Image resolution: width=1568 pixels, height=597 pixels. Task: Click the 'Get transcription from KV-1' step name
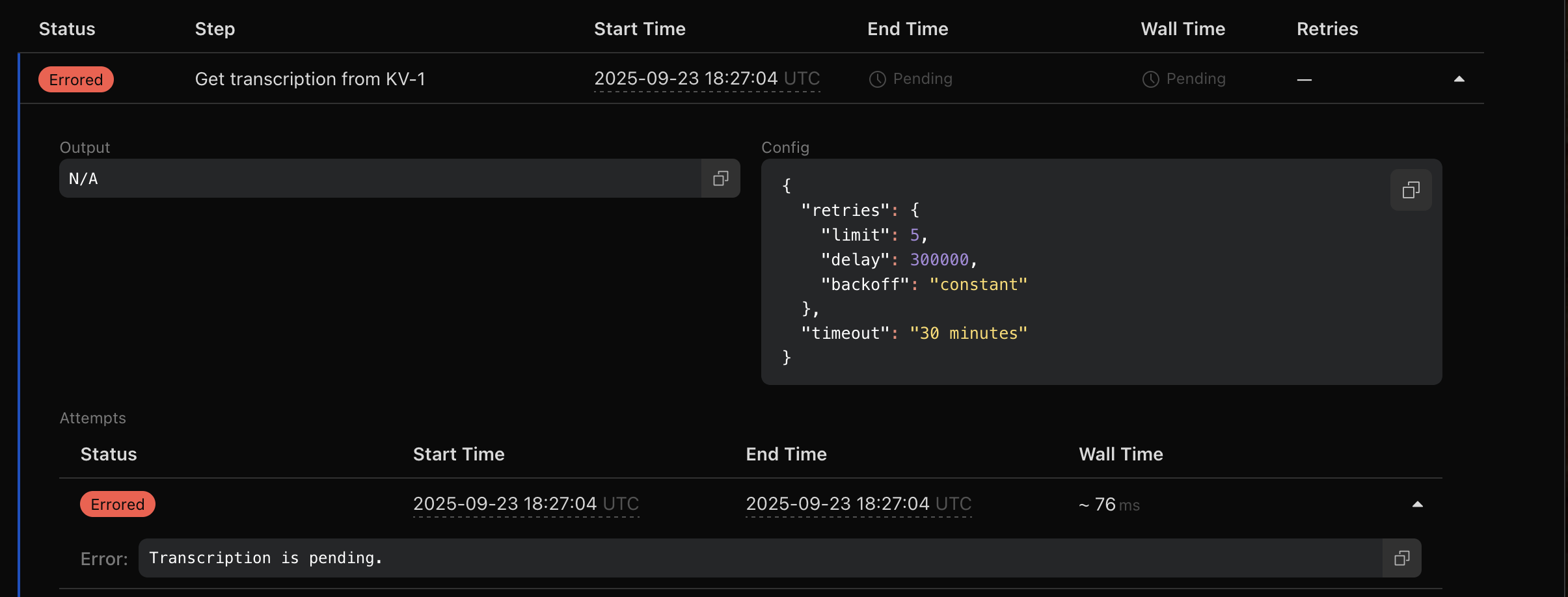(x=310, y=79)
